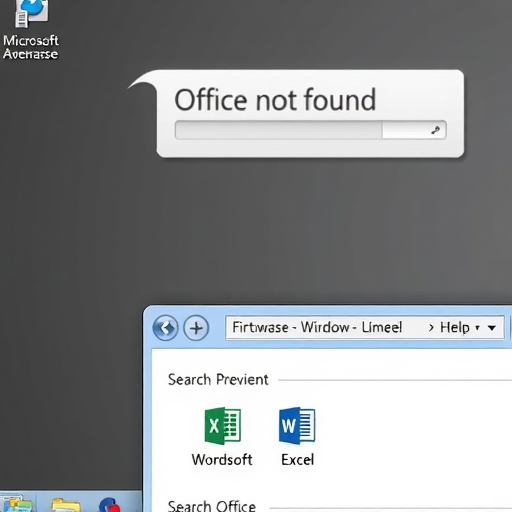
Task: Open the Microsoft Avenatse desktop shortcut
Action: 31,30
